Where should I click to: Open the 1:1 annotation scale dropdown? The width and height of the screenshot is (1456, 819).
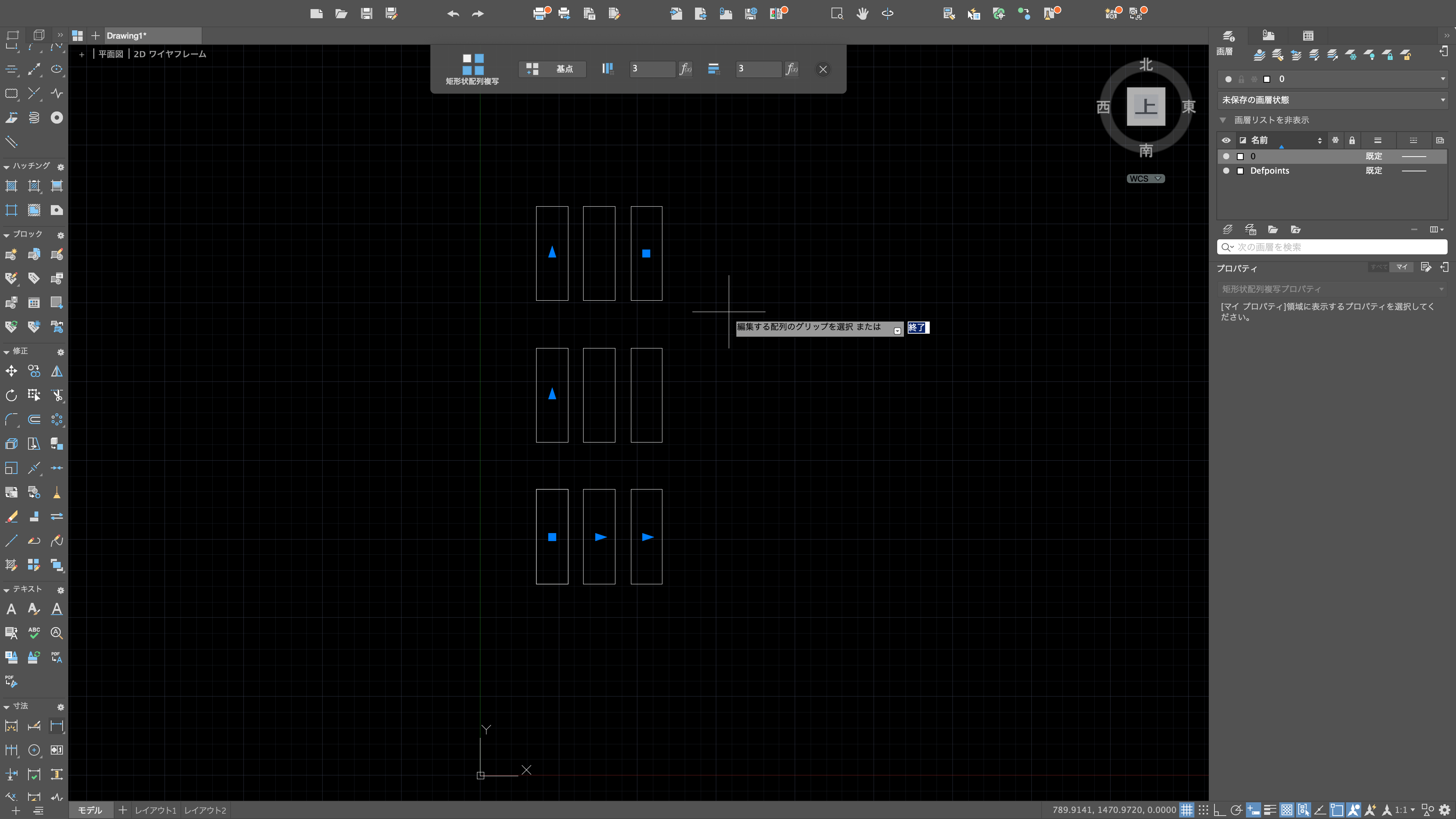click(x=1402, y=810)
